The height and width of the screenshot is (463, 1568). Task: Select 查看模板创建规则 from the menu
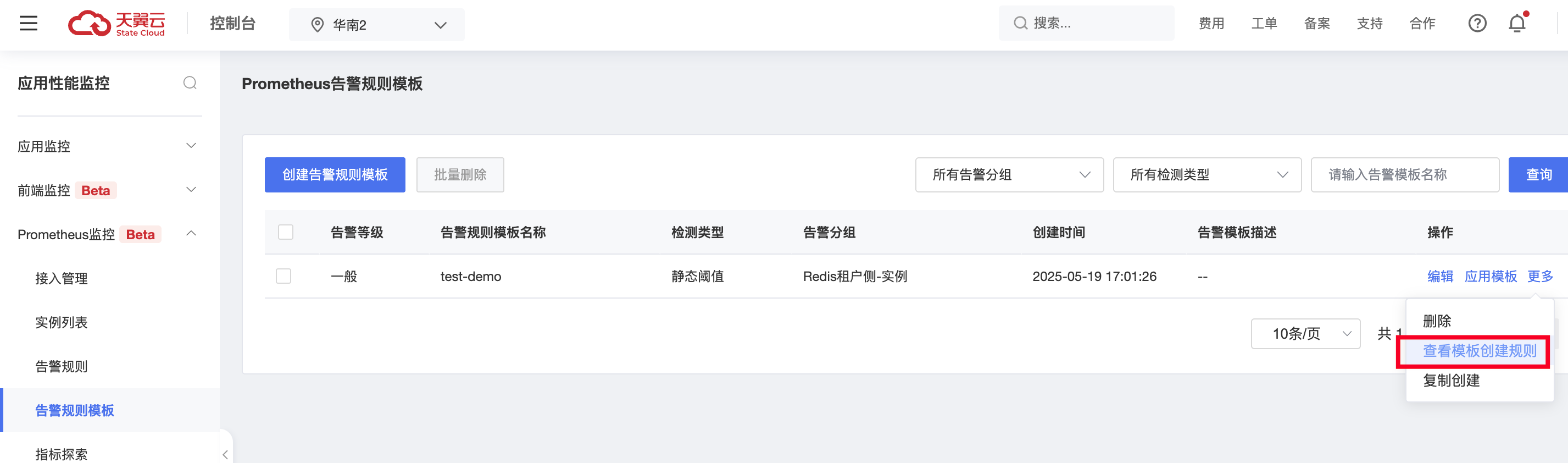(x=1479, y=351)
